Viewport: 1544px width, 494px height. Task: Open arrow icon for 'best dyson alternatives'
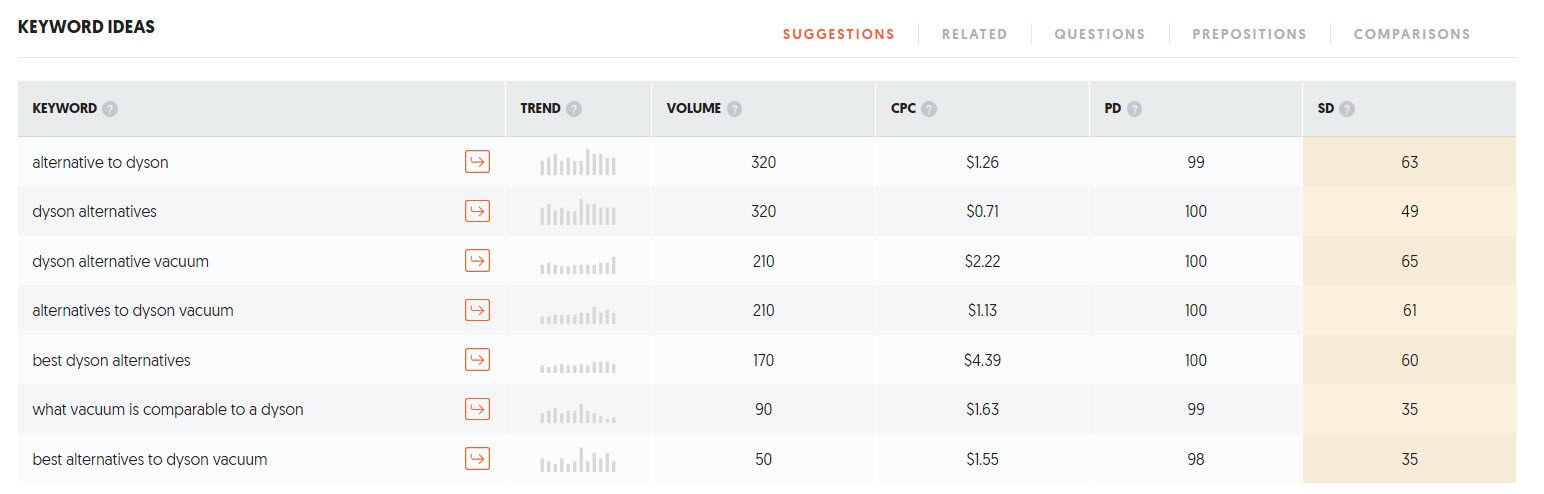tap(477, 360)
